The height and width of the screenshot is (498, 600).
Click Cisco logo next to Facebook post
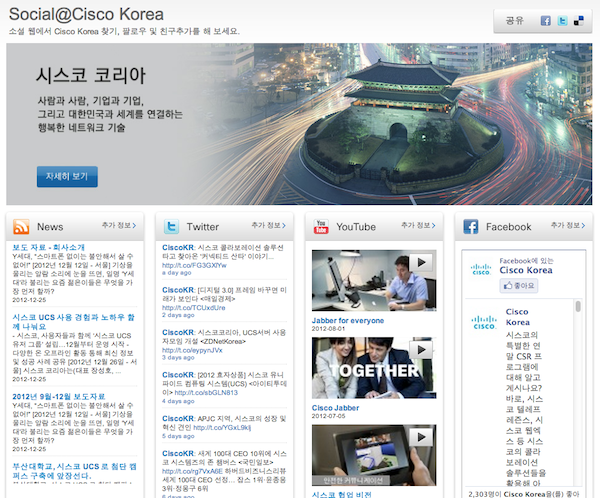coord(484,323)
